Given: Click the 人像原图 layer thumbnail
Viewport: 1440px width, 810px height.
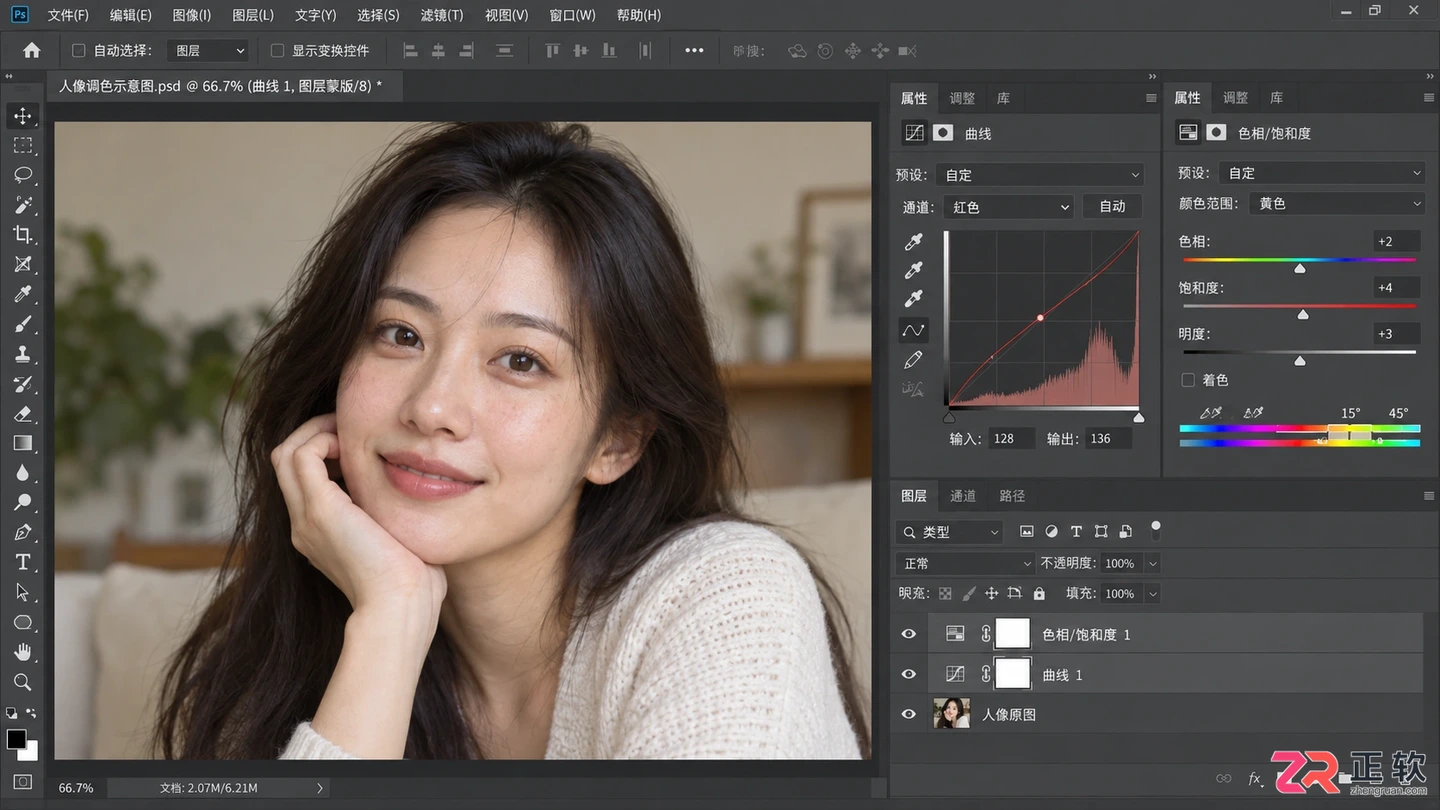Looking at the screenshot, I should pyautogui.click(x=951, y=713).
